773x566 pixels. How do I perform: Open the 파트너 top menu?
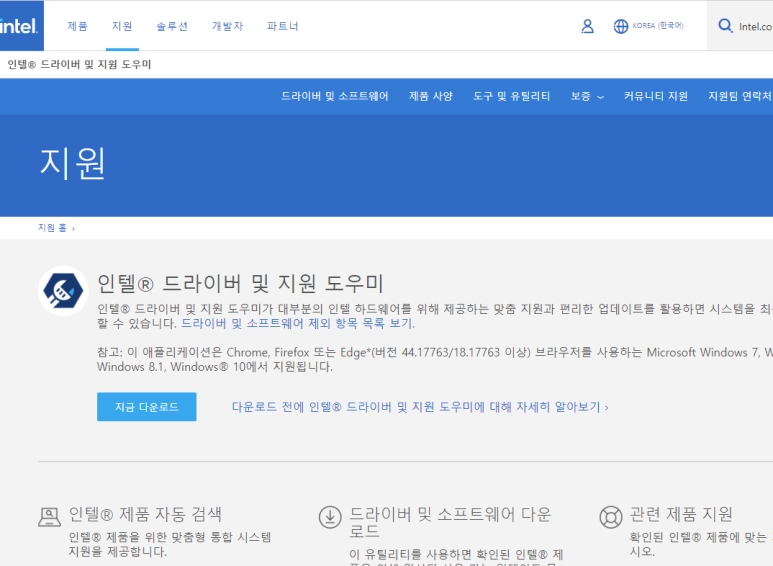[282, 26]
